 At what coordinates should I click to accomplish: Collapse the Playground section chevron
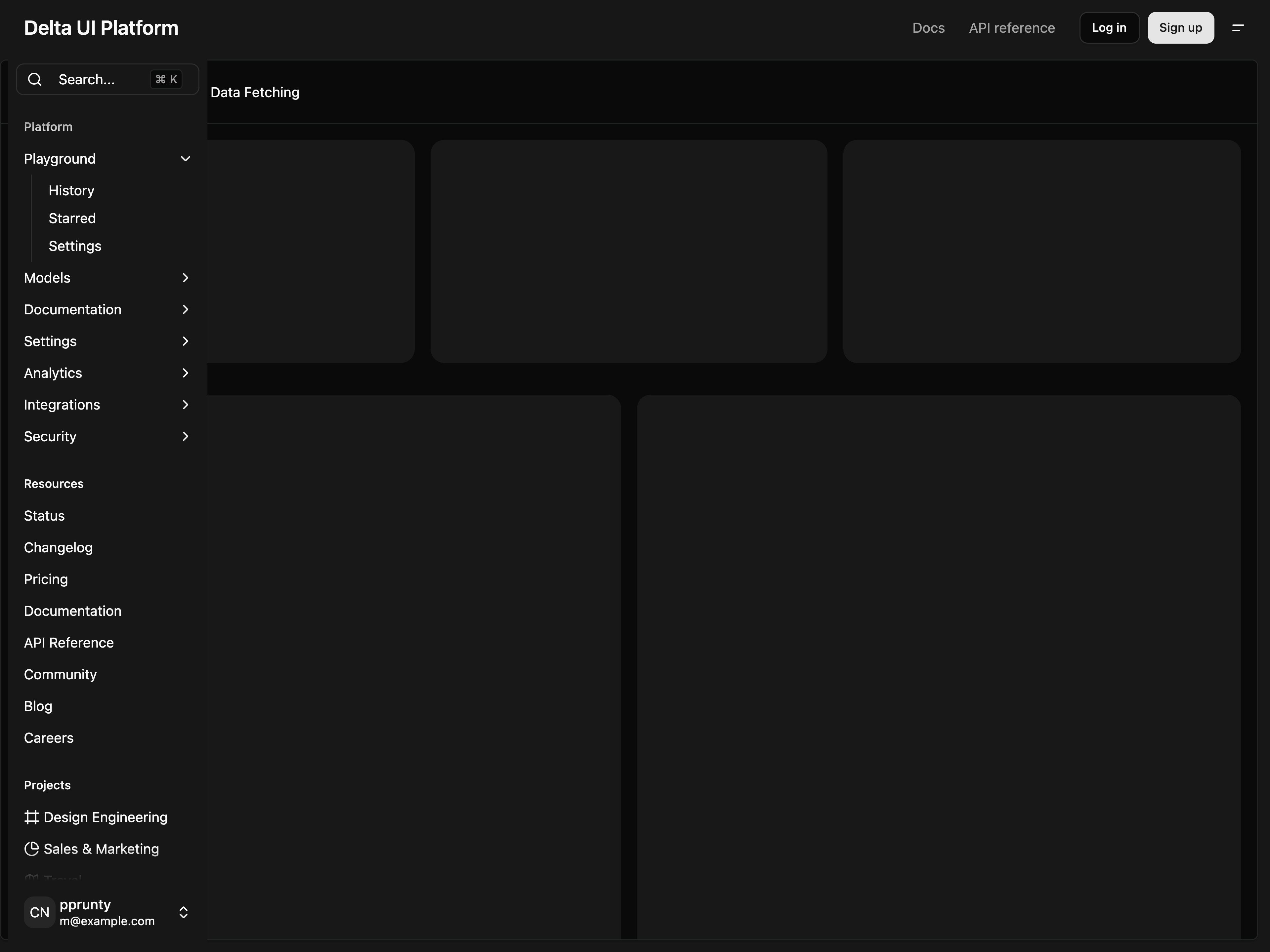click(x=186, y=159)
